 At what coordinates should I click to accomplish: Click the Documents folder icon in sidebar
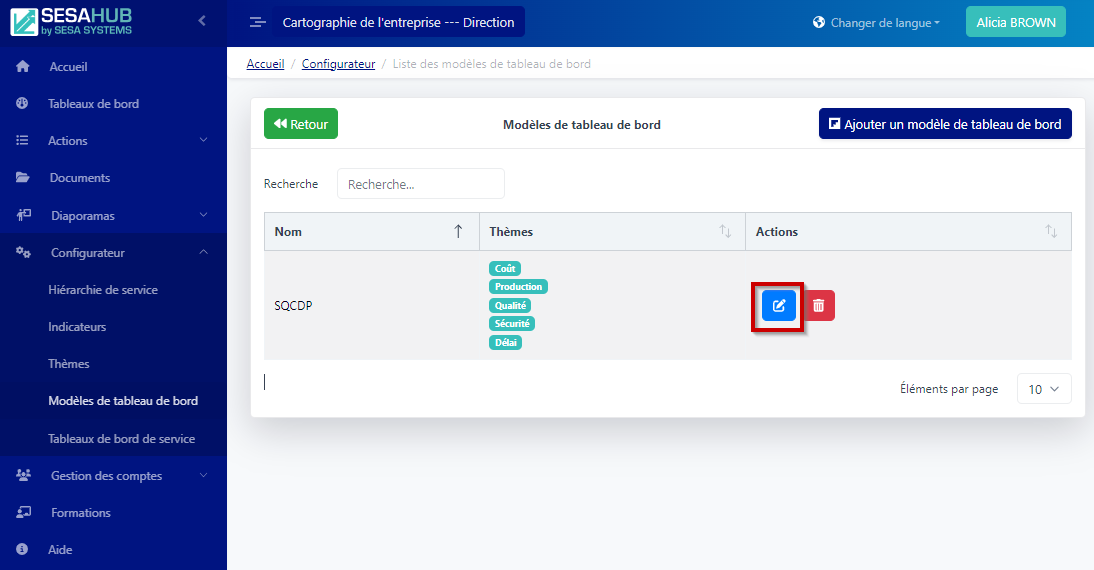coord(23,178)
